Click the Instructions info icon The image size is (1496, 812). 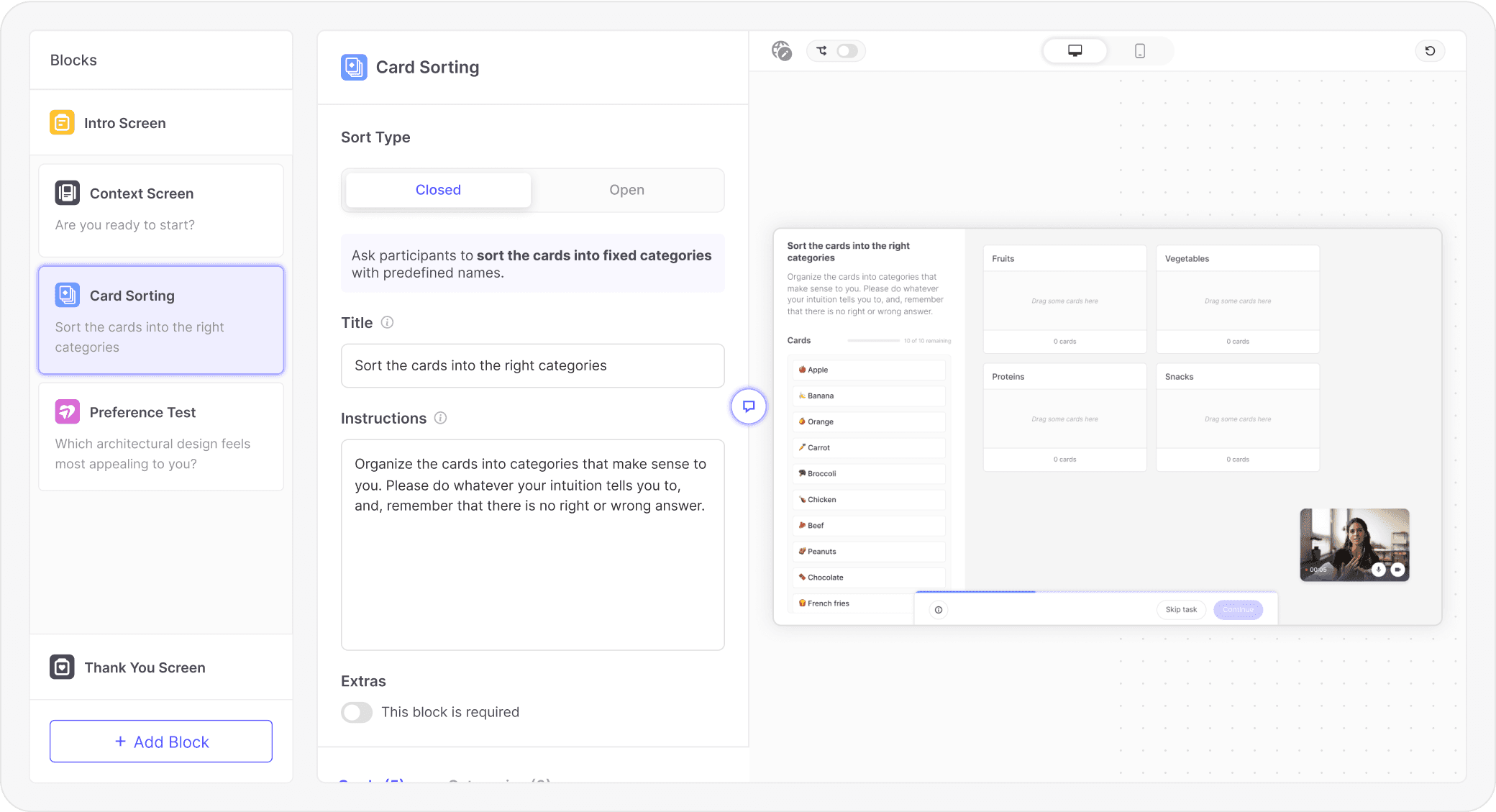[x=441, y=418]
